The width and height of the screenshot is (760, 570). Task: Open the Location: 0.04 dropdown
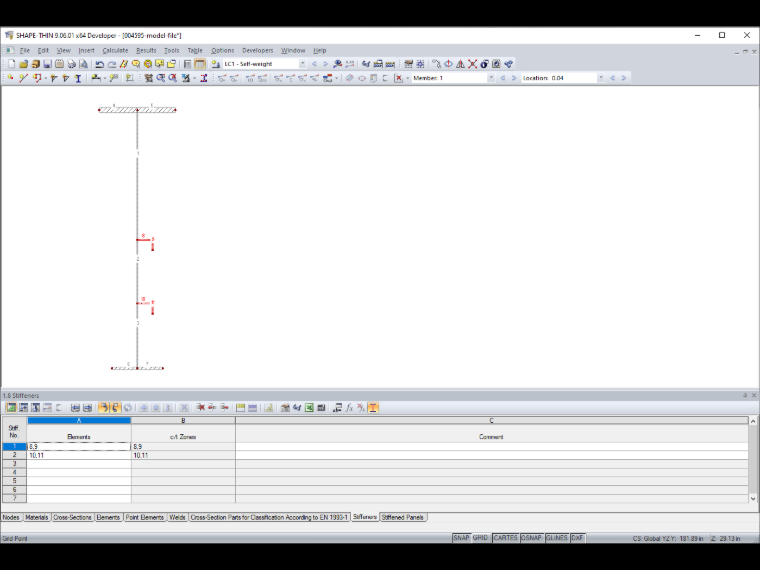[x=601, y=78]
